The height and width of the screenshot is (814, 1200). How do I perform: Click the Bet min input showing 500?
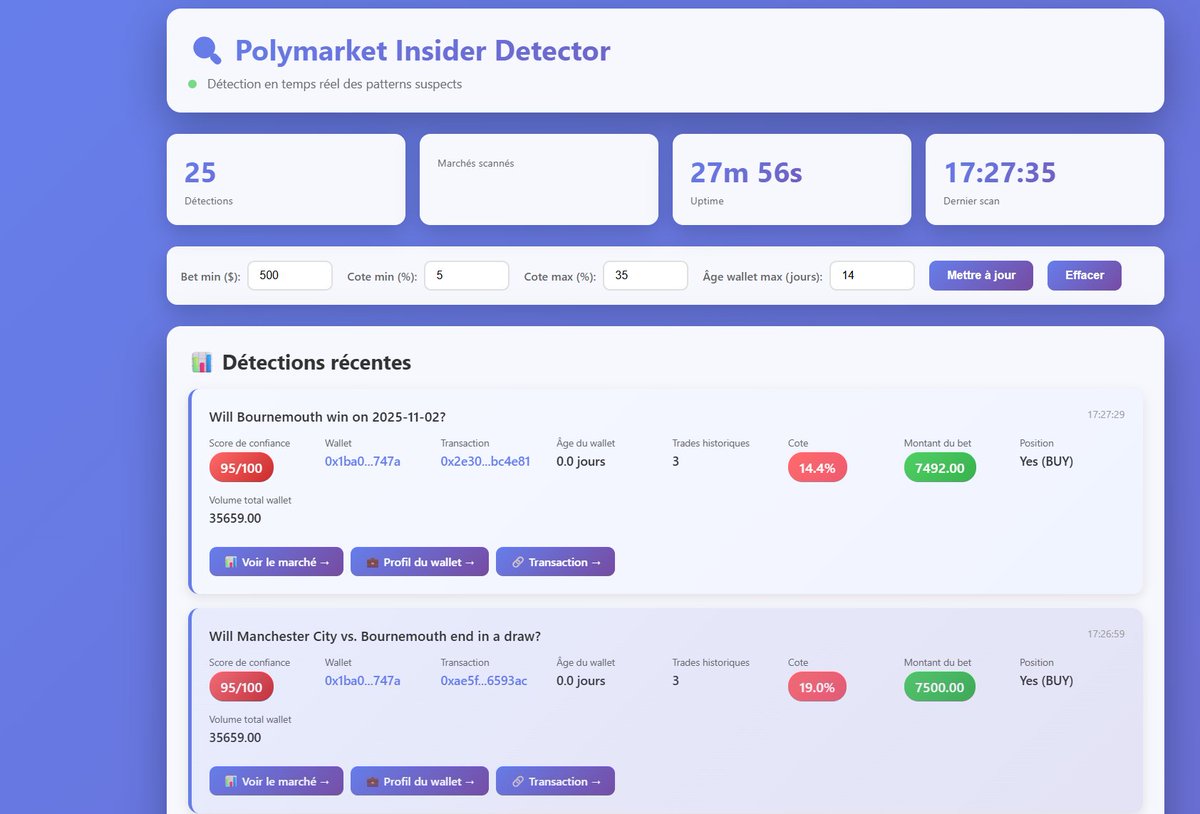tap(290, 275)
